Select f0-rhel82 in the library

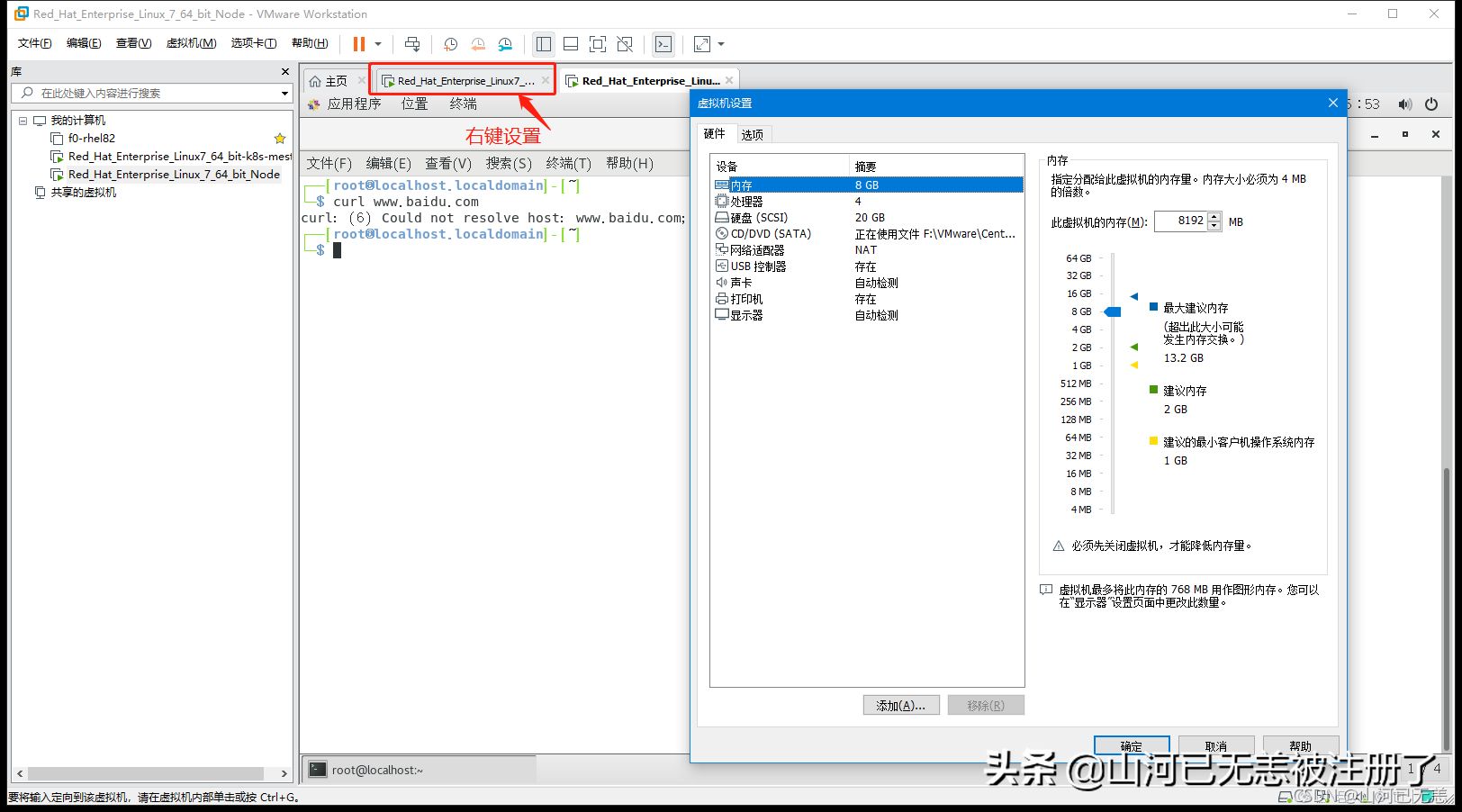pyautogui.click(x=92, y=139)
